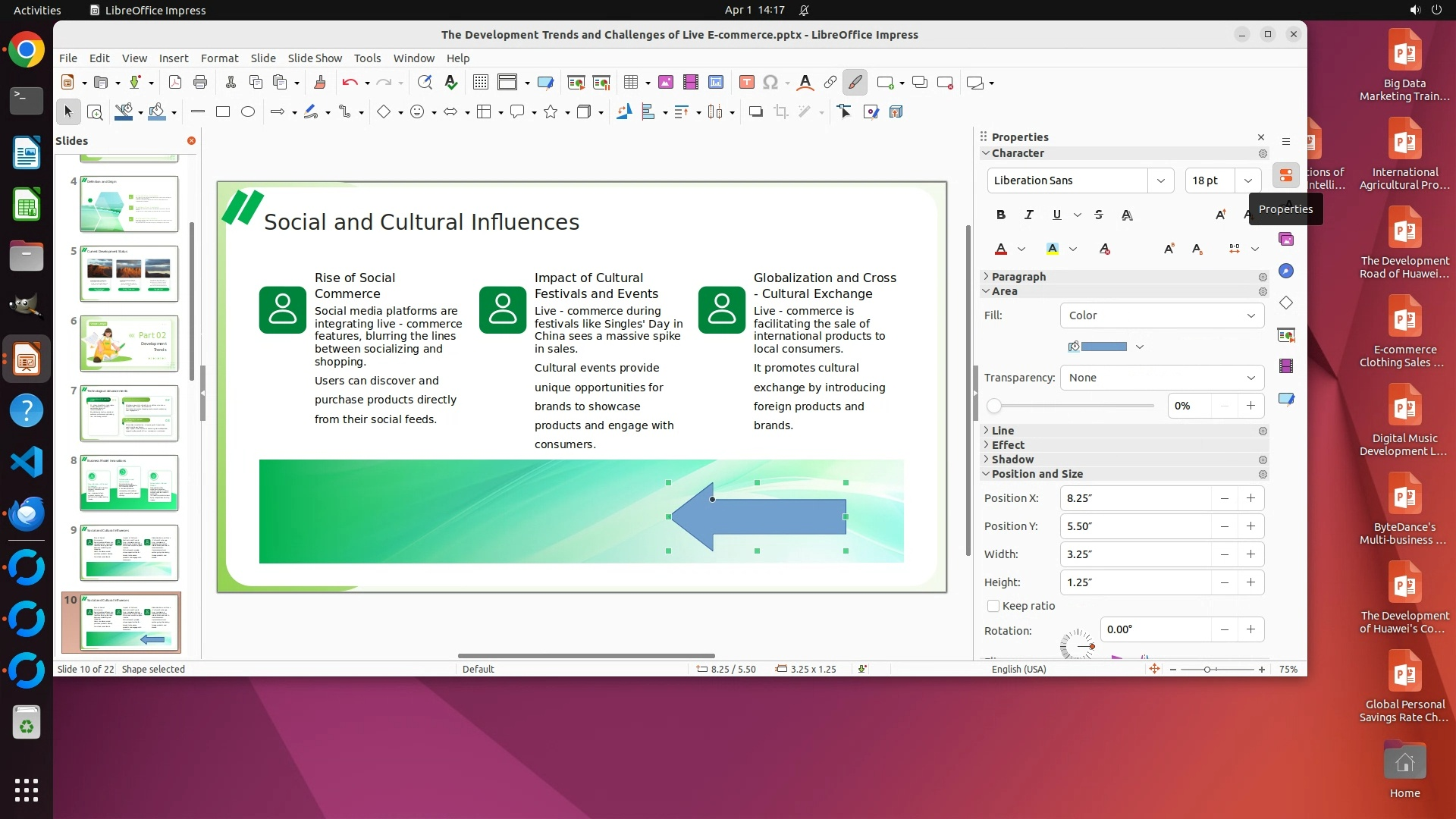Open the sidebar Navigator panel icon

(x=1286, y=271)
